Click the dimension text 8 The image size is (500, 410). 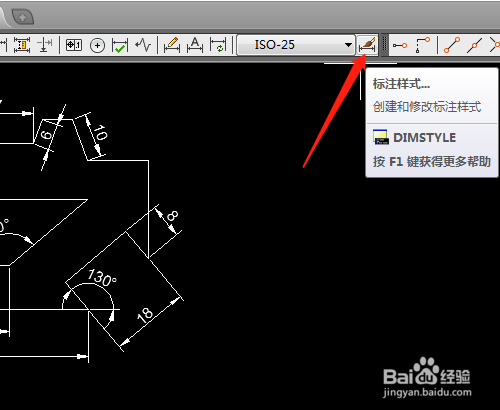click(x=172, y=217)
